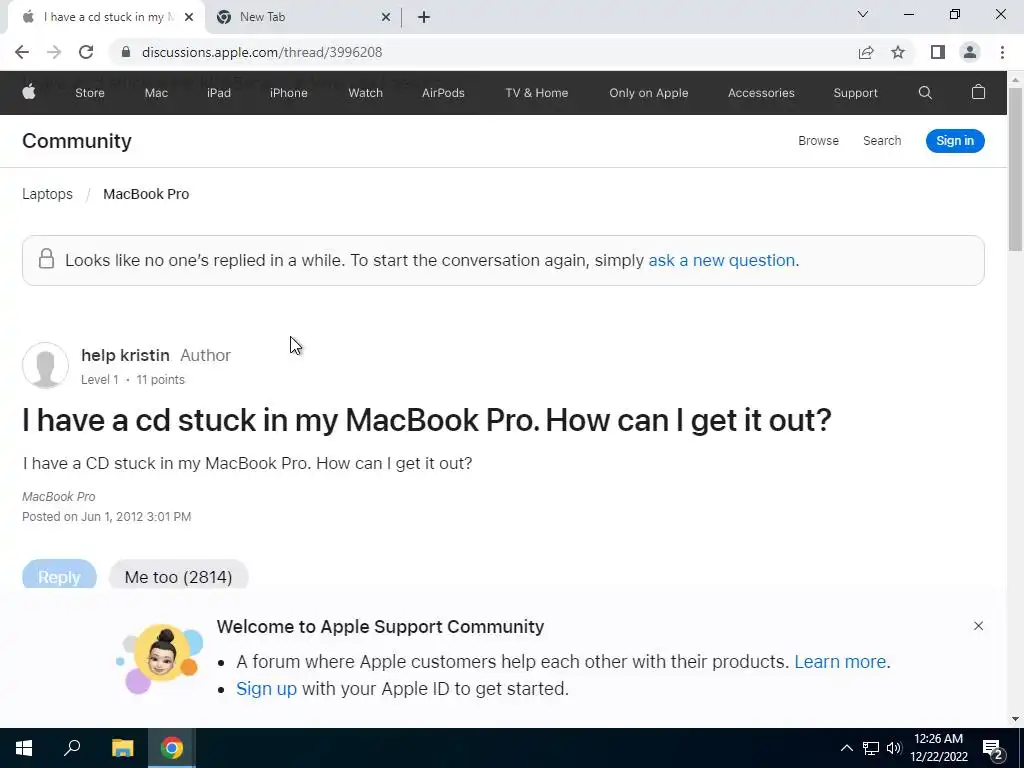
Task: Click the Apple logo in site navigation
Action: [29, 92]
